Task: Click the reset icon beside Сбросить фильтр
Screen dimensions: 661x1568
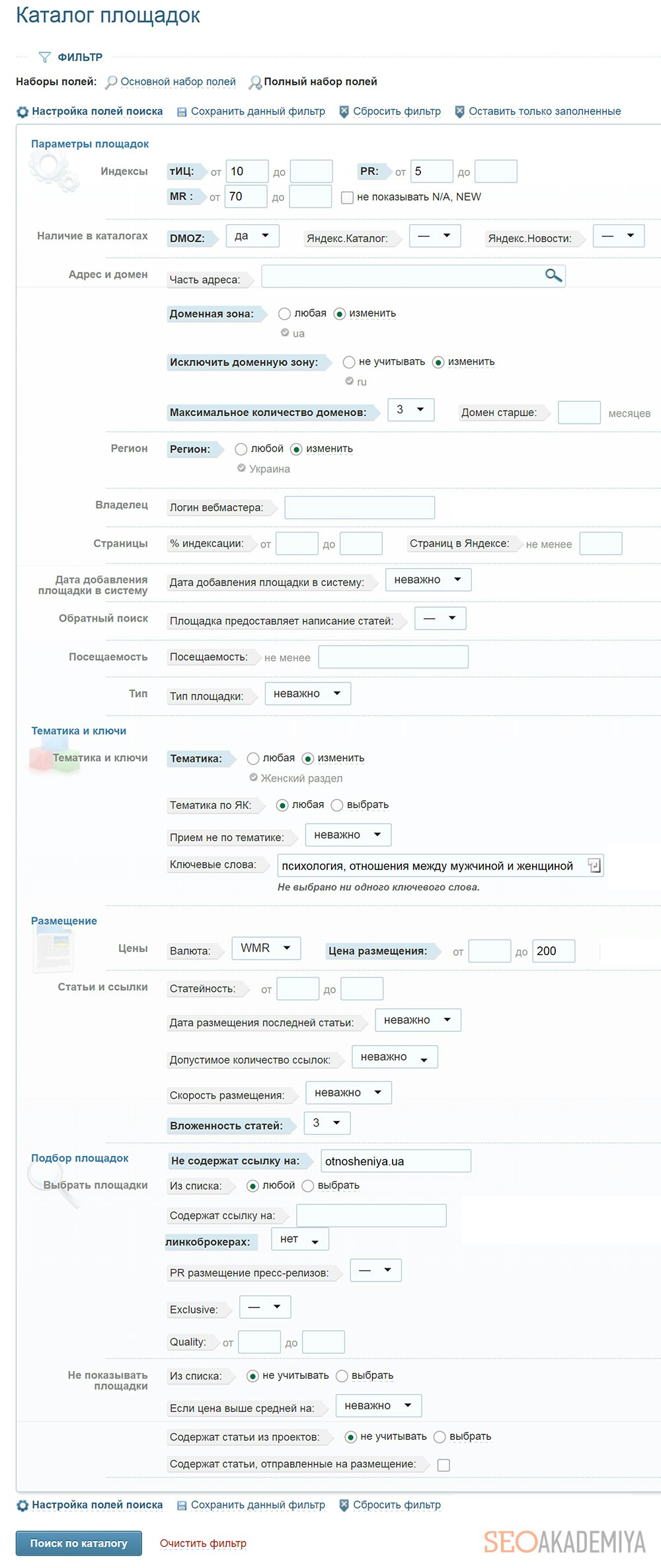Action: [344, 112]
